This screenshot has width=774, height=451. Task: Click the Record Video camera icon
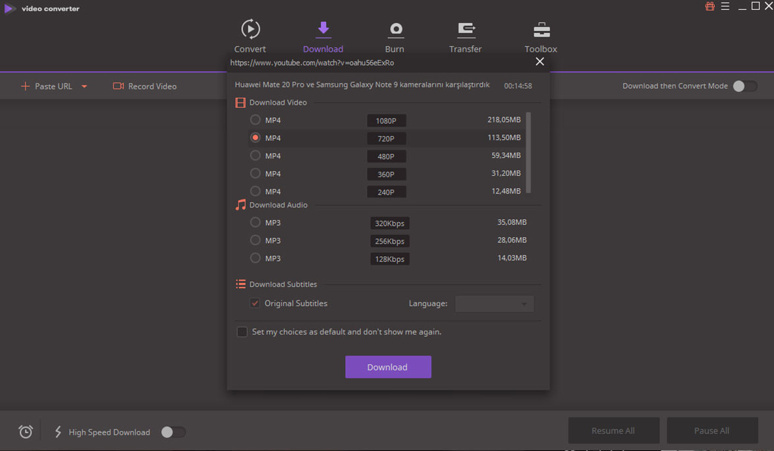point(118,86)
